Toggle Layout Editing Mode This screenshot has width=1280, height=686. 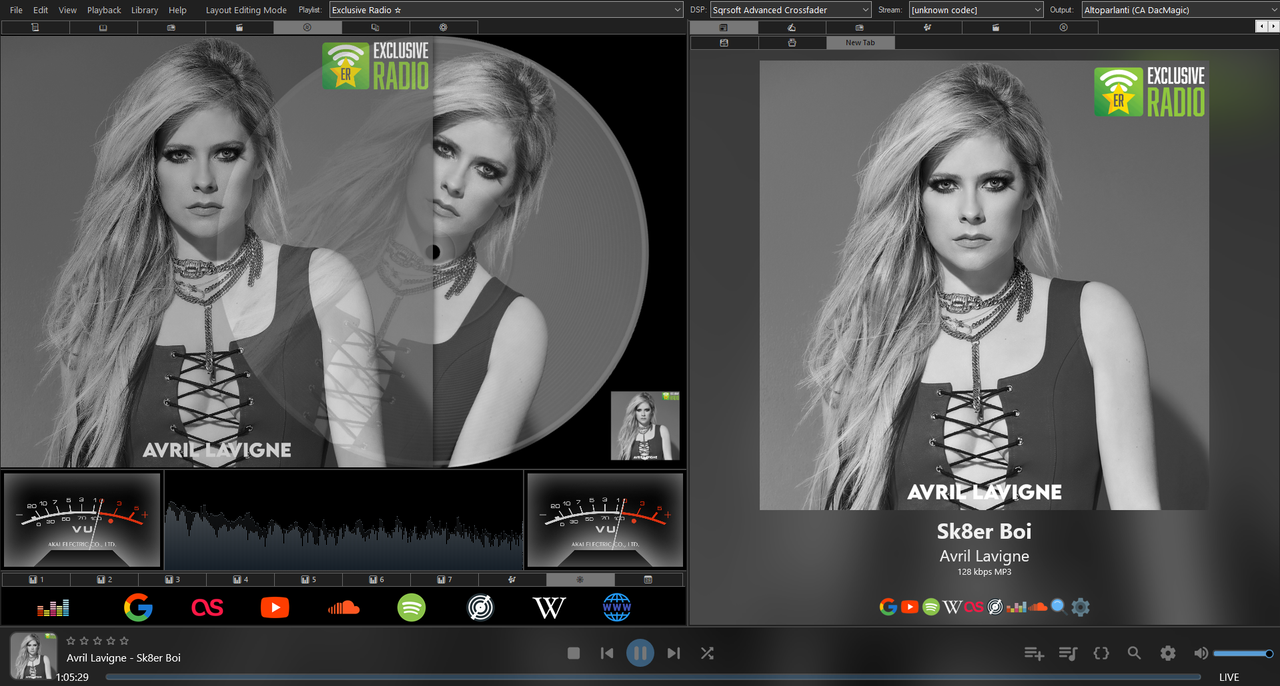[x=246, y=10]
